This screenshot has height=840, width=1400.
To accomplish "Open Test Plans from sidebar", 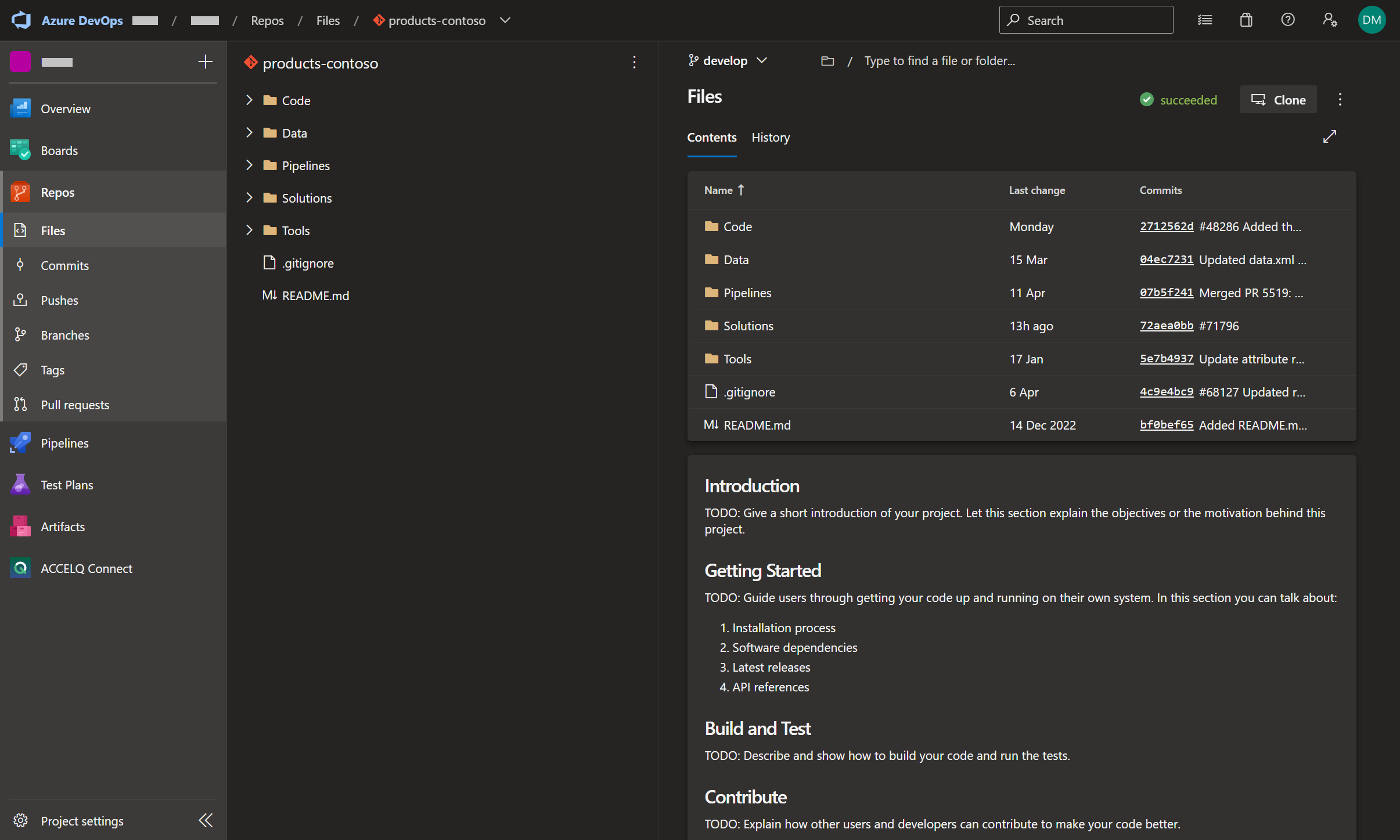I will coord(67,485).
